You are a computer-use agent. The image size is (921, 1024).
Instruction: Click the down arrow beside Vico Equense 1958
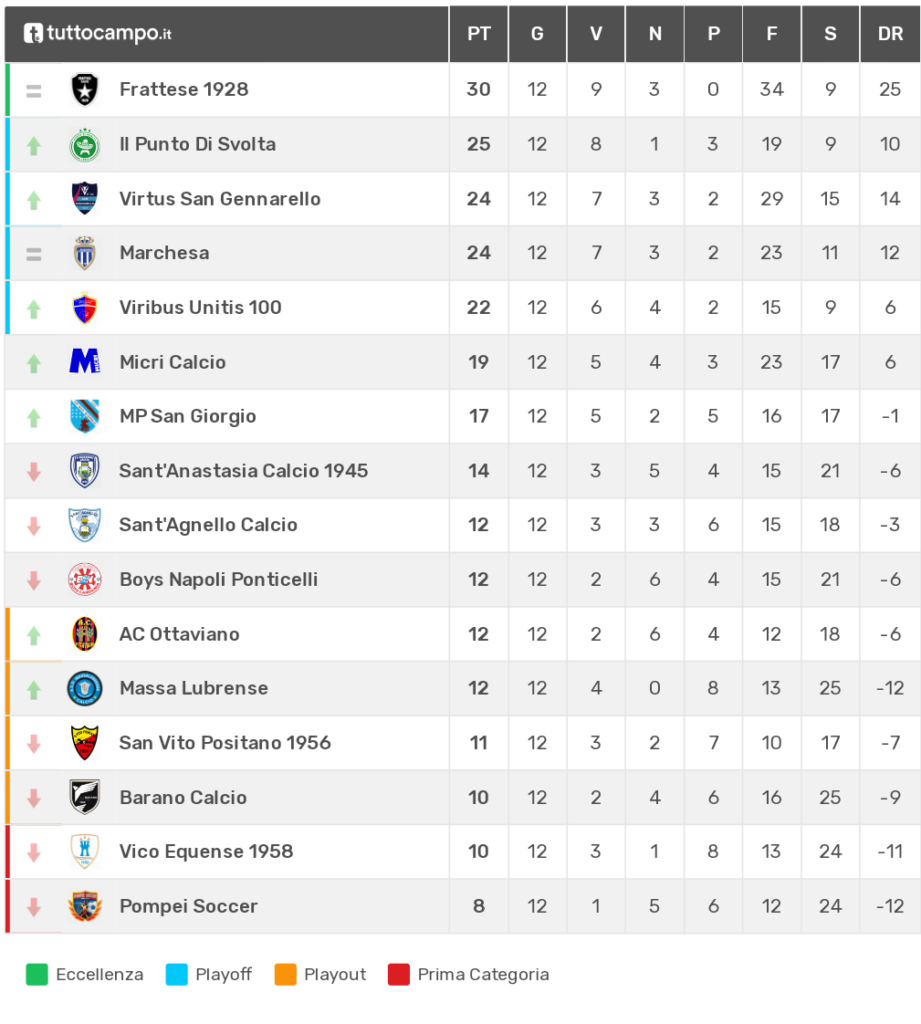coord(34,852)
